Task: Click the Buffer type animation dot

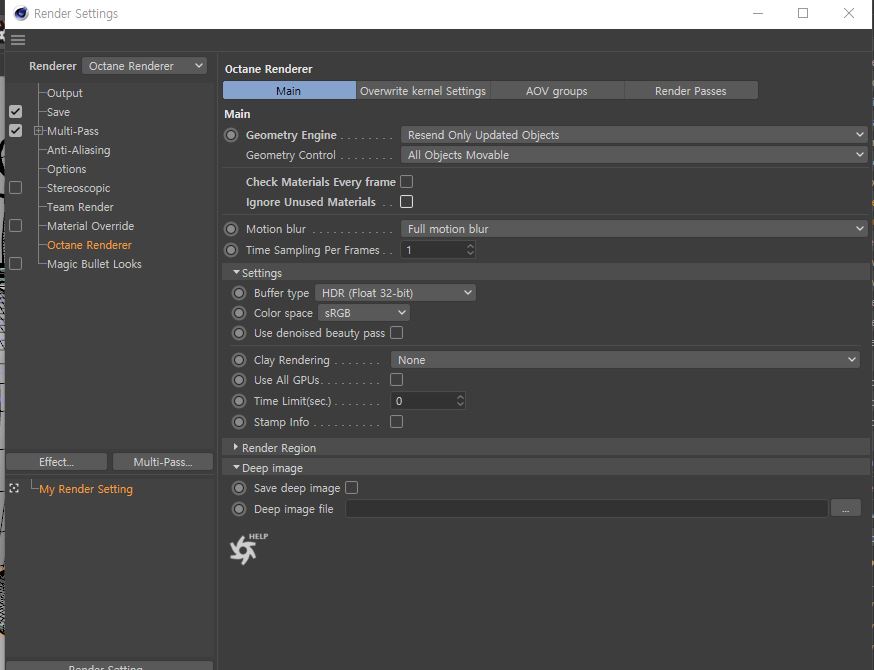Action: 239,293
